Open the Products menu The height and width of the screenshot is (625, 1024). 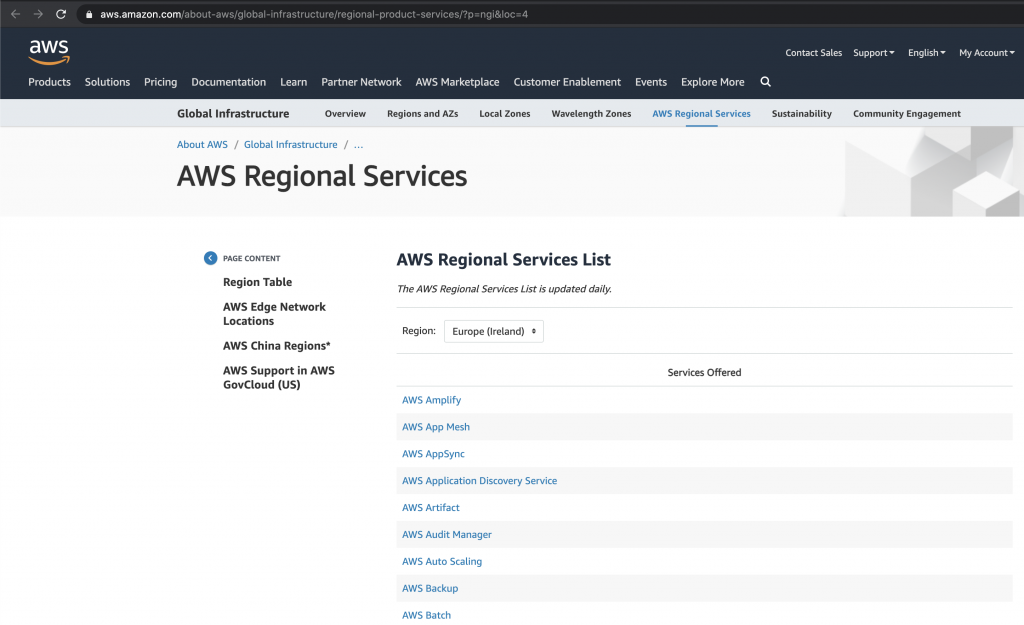point(49,82)
